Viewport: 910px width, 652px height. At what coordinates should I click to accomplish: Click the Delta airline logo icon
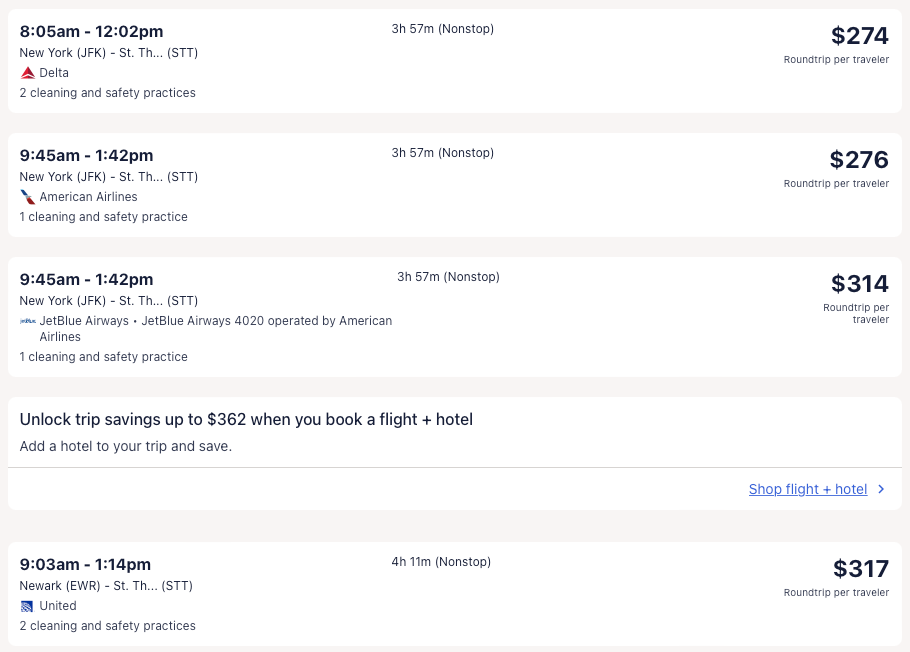click(28, 73)
